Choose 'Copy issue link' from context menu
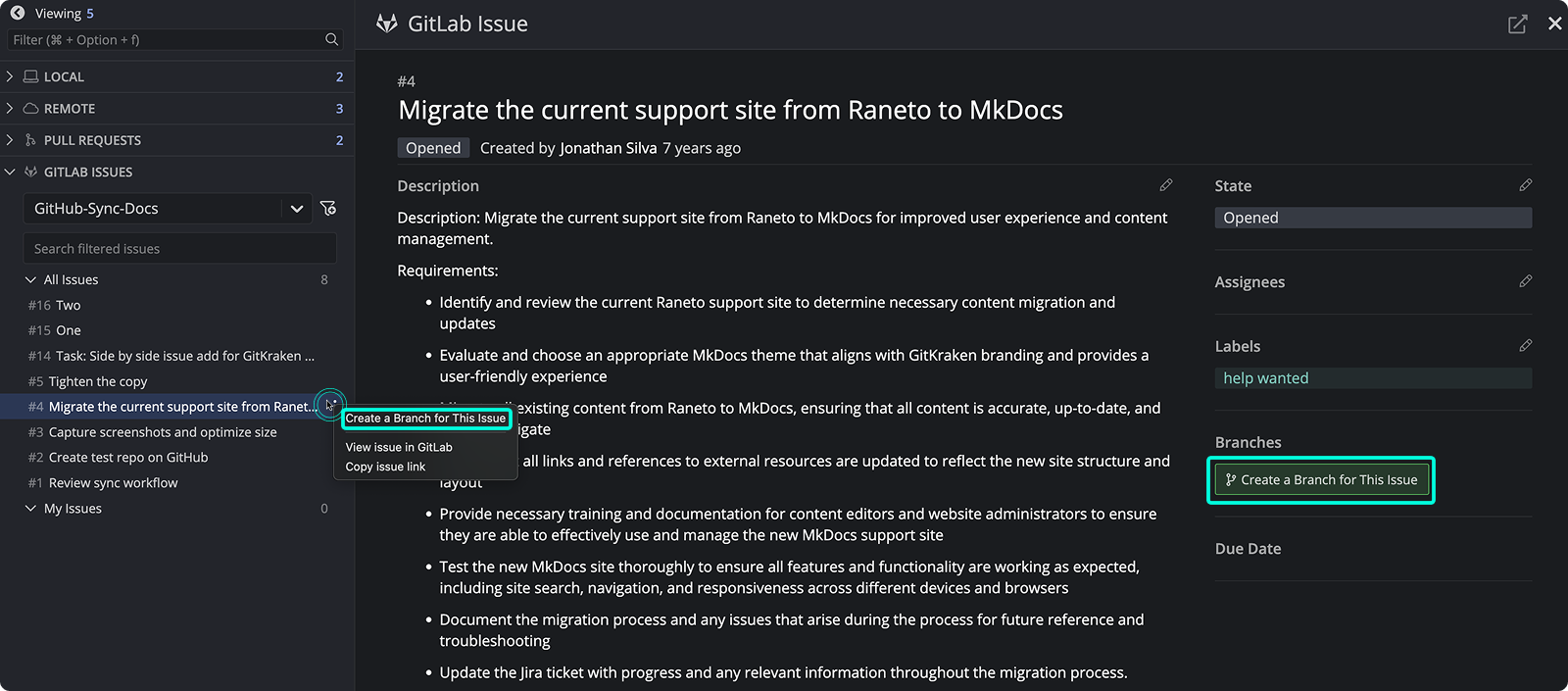1568x691 pixels. pyautogui.click(x=385, y=467)
